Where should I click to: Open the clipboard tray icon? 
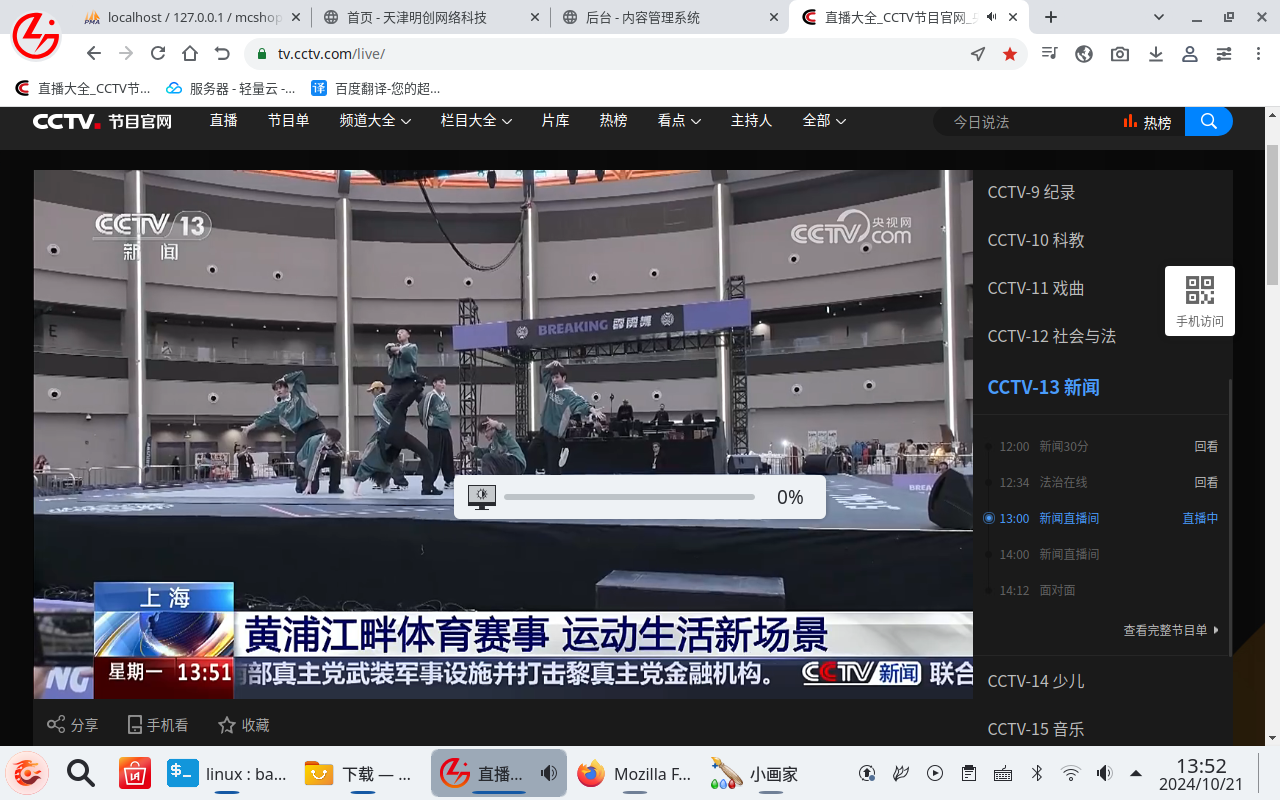pyautogui.click(x=968, y=773)
